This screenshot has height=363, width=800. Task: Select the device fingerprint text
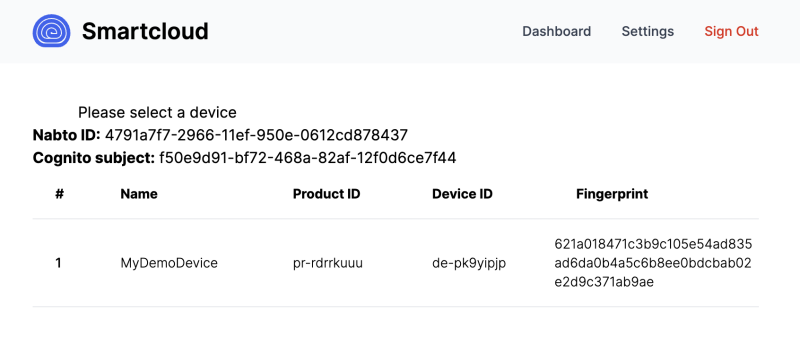pyautogui.click(x=653, y=263)
